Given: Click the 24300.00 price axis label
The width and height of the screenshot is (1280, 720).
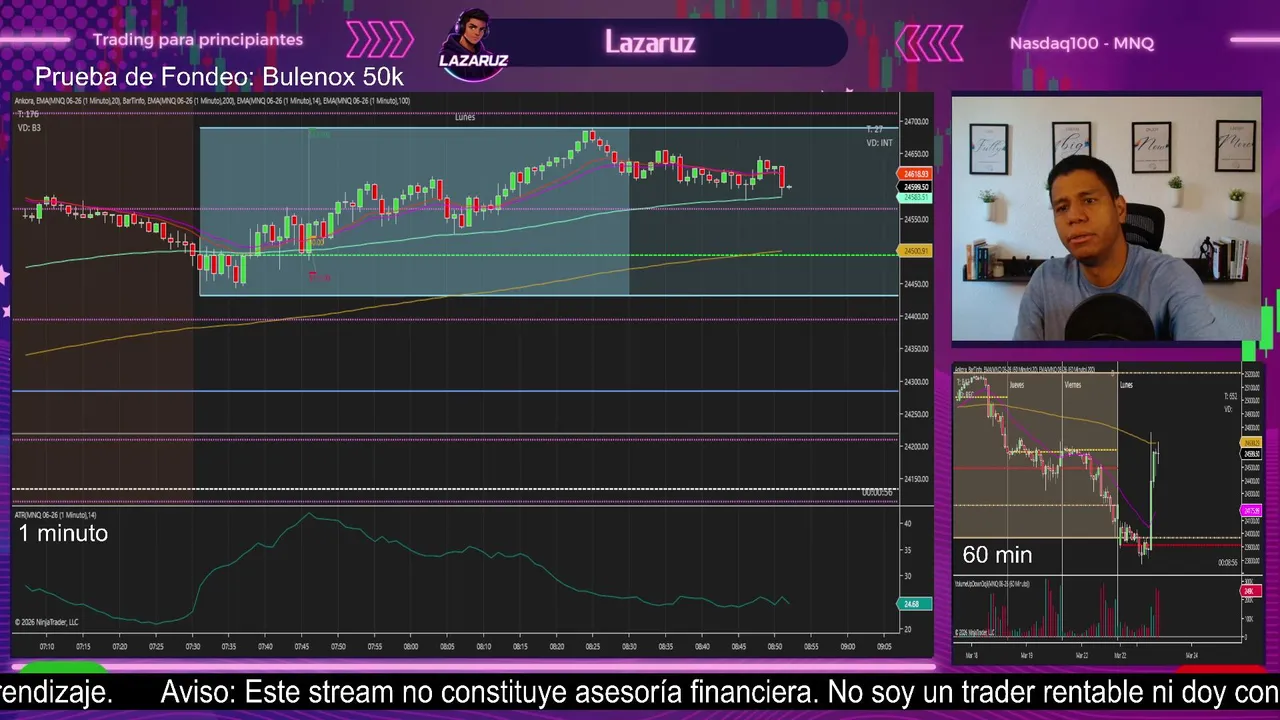Looking at the screenshot, I should (x=916, y=382).
